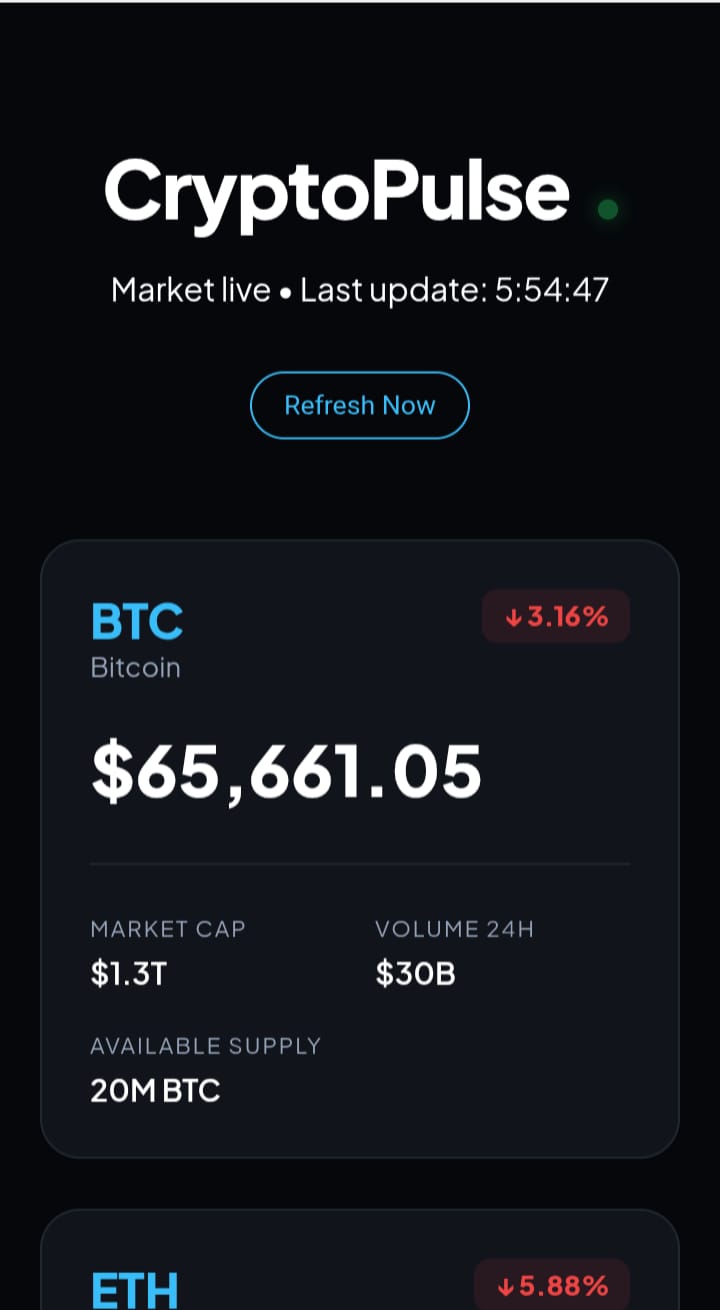Image resolution: width=720 pixels, height=1310 pixels.
Task: Click the red down arrow on ETH badge
Action: coord(506,1285)
